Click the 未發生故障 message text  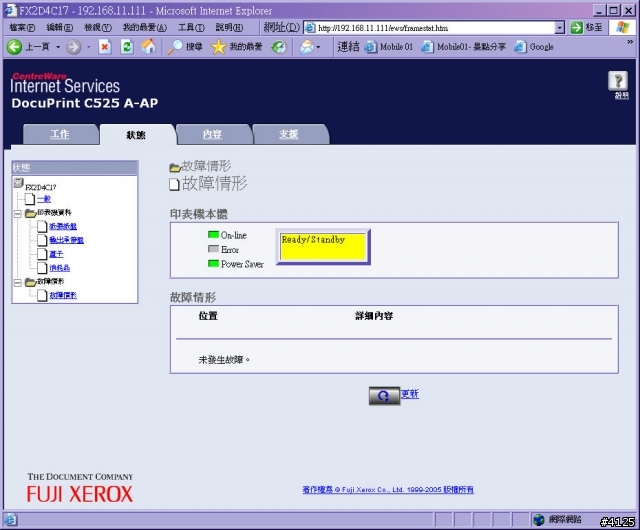click(224, 360)
